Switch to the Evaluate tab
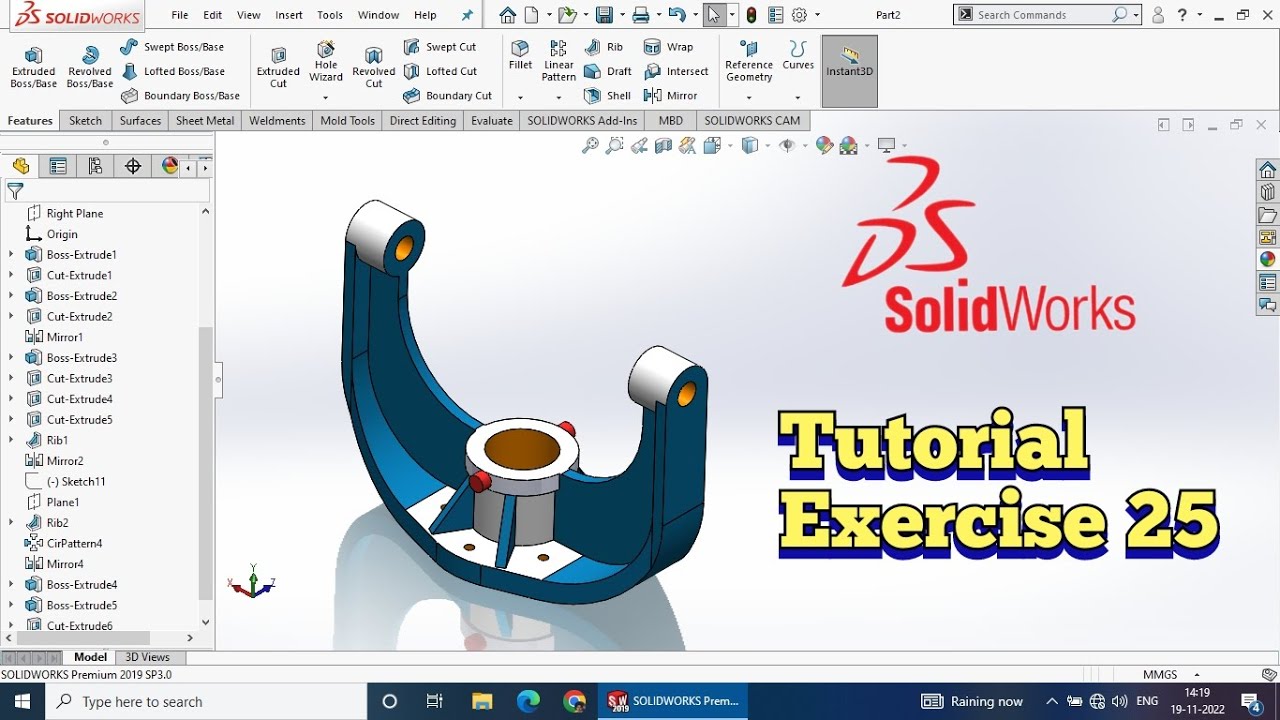This screenshot has width=1280, height=720. point(492,121)
